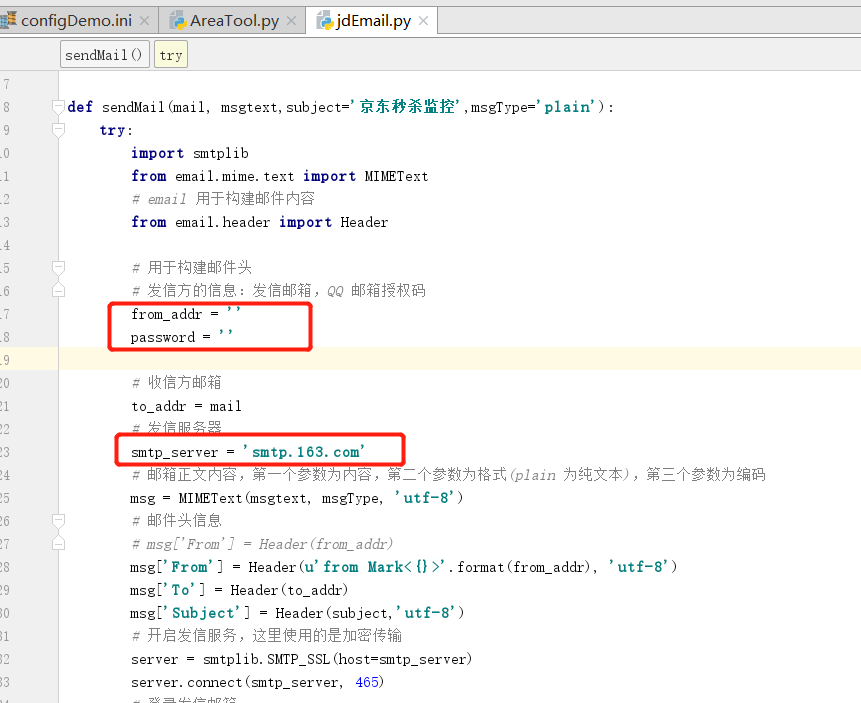Image resolution: width=861 pixels, height=703 pixels.
Task: Click the fold end marker beside msg['From'] comment
Action: click(x=58, y=544)
